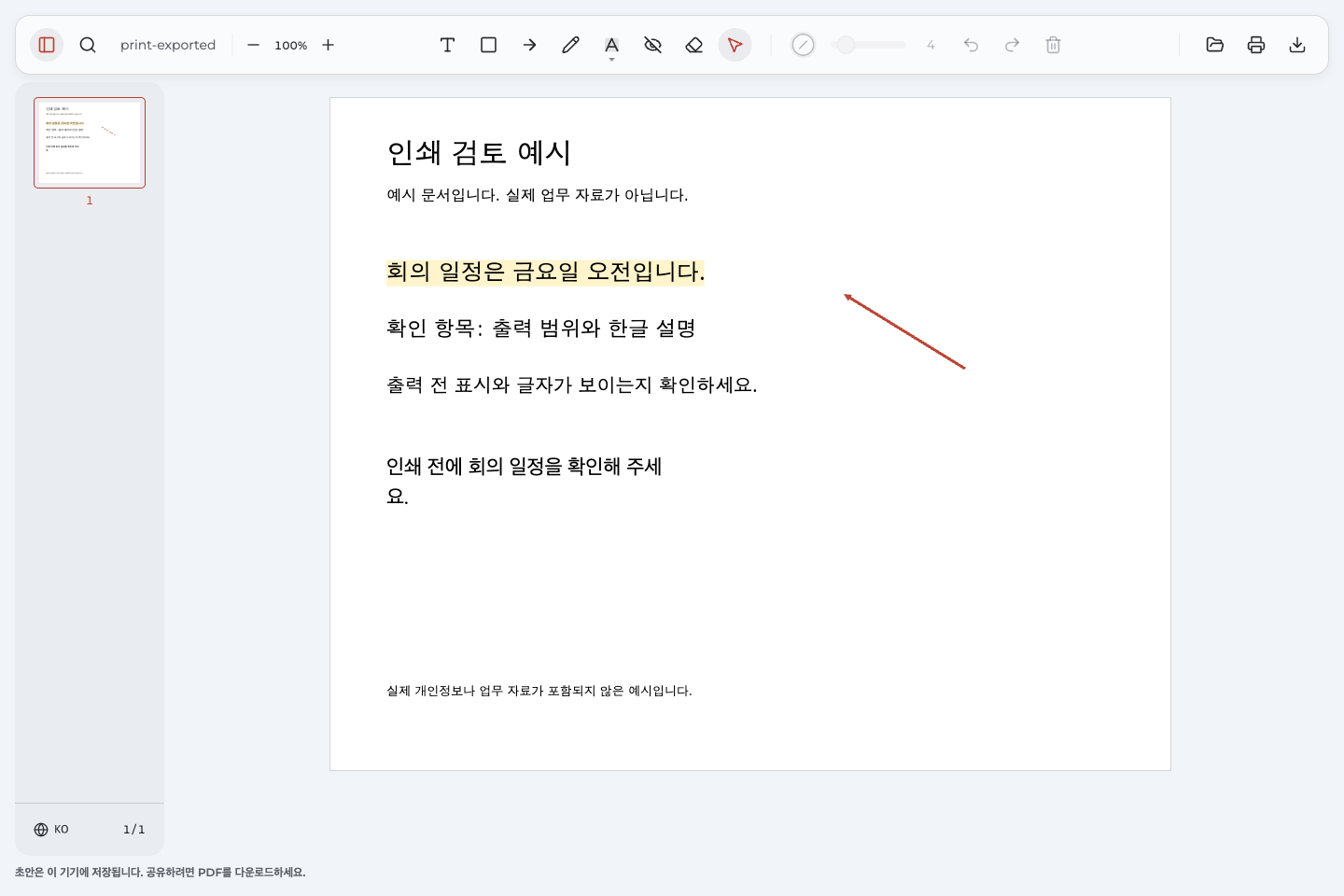Change language with KO selector
This screenshot has width=1344, height=896.
tap(51, 830)
